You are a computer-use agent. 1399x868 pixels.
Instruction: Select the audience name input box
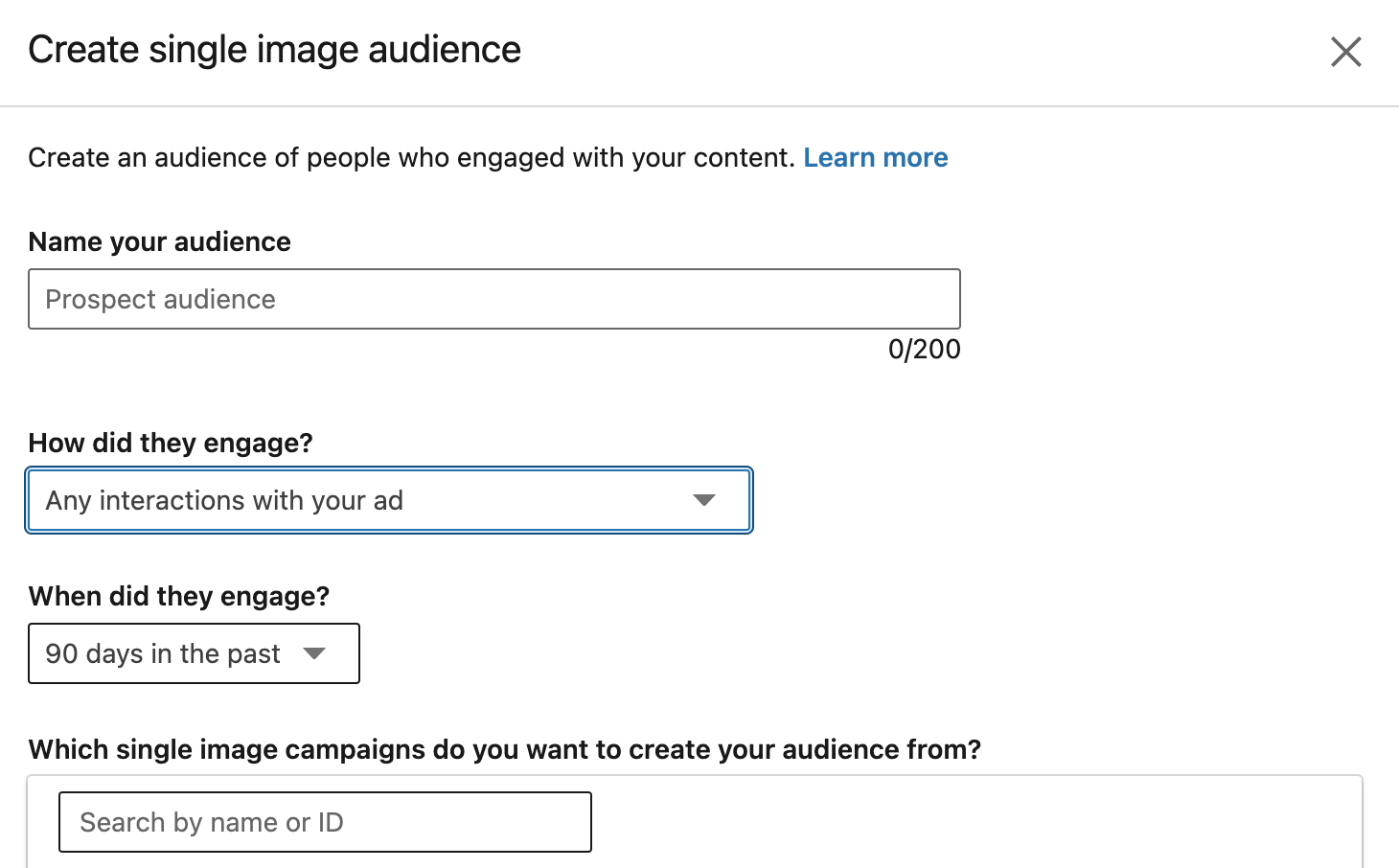point(494,298)
